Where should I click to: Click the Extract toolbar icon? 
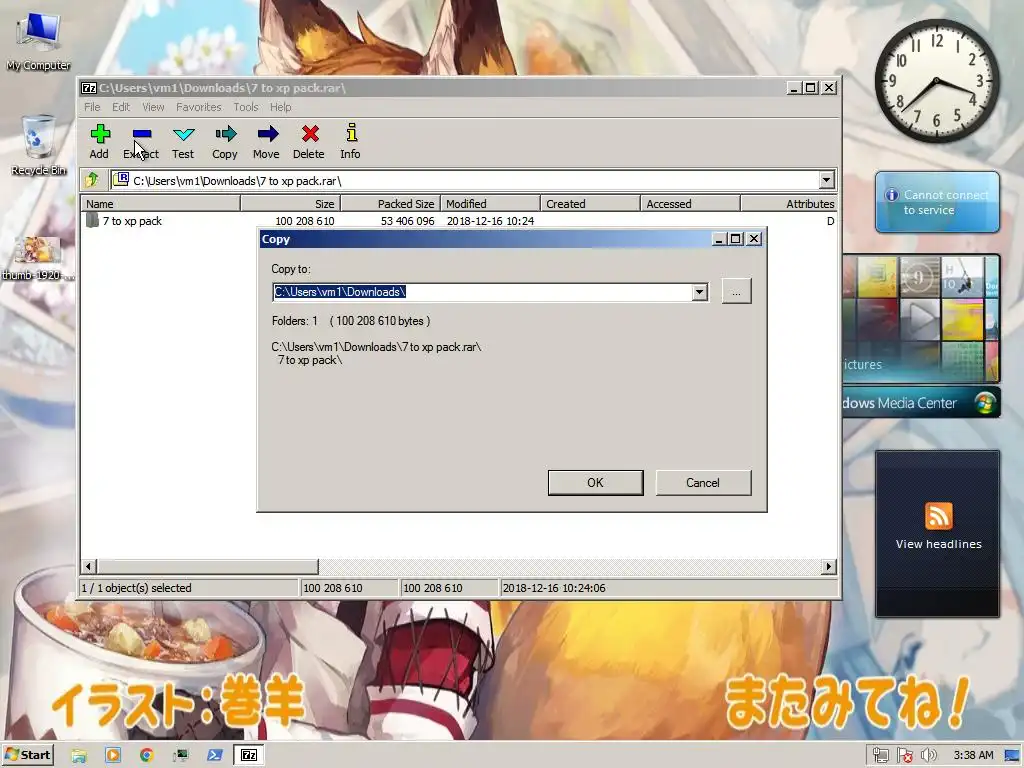click(142, 135)
